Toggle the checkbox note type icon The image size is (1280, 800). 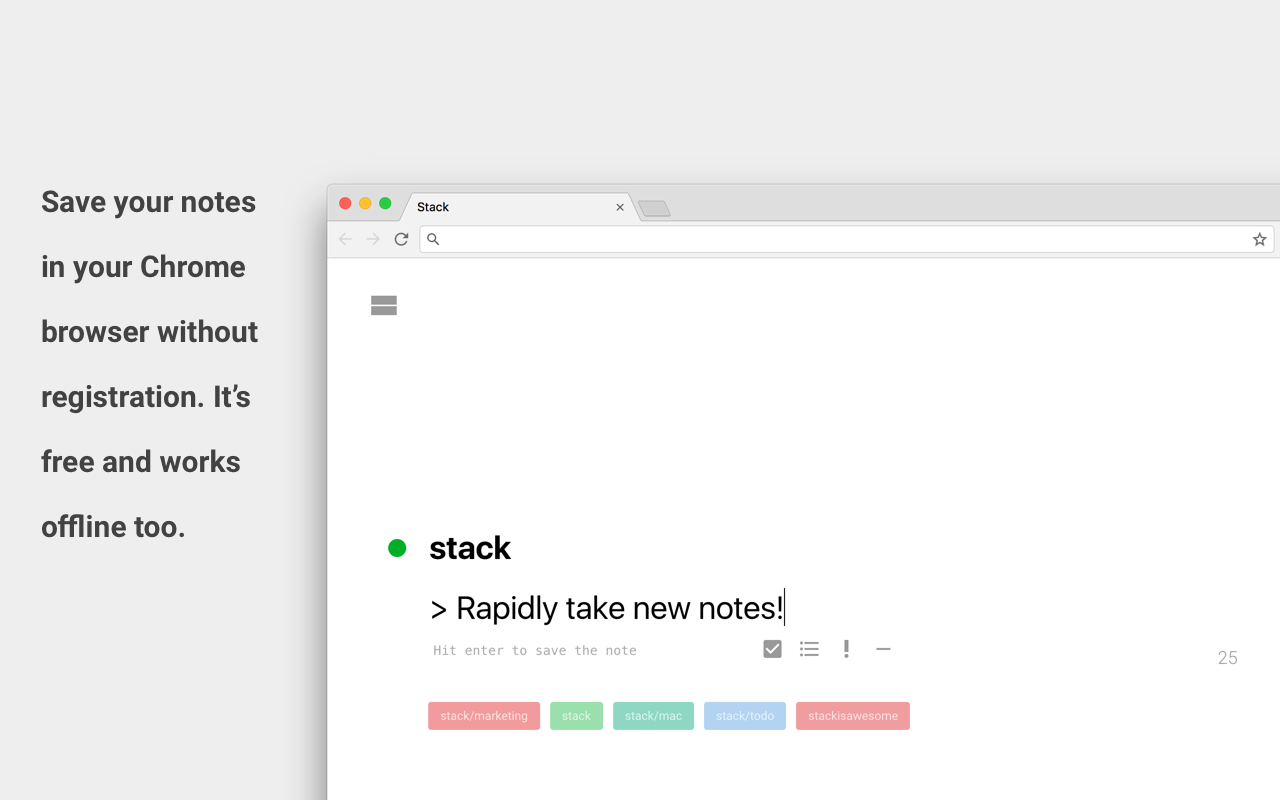[772, 649]
